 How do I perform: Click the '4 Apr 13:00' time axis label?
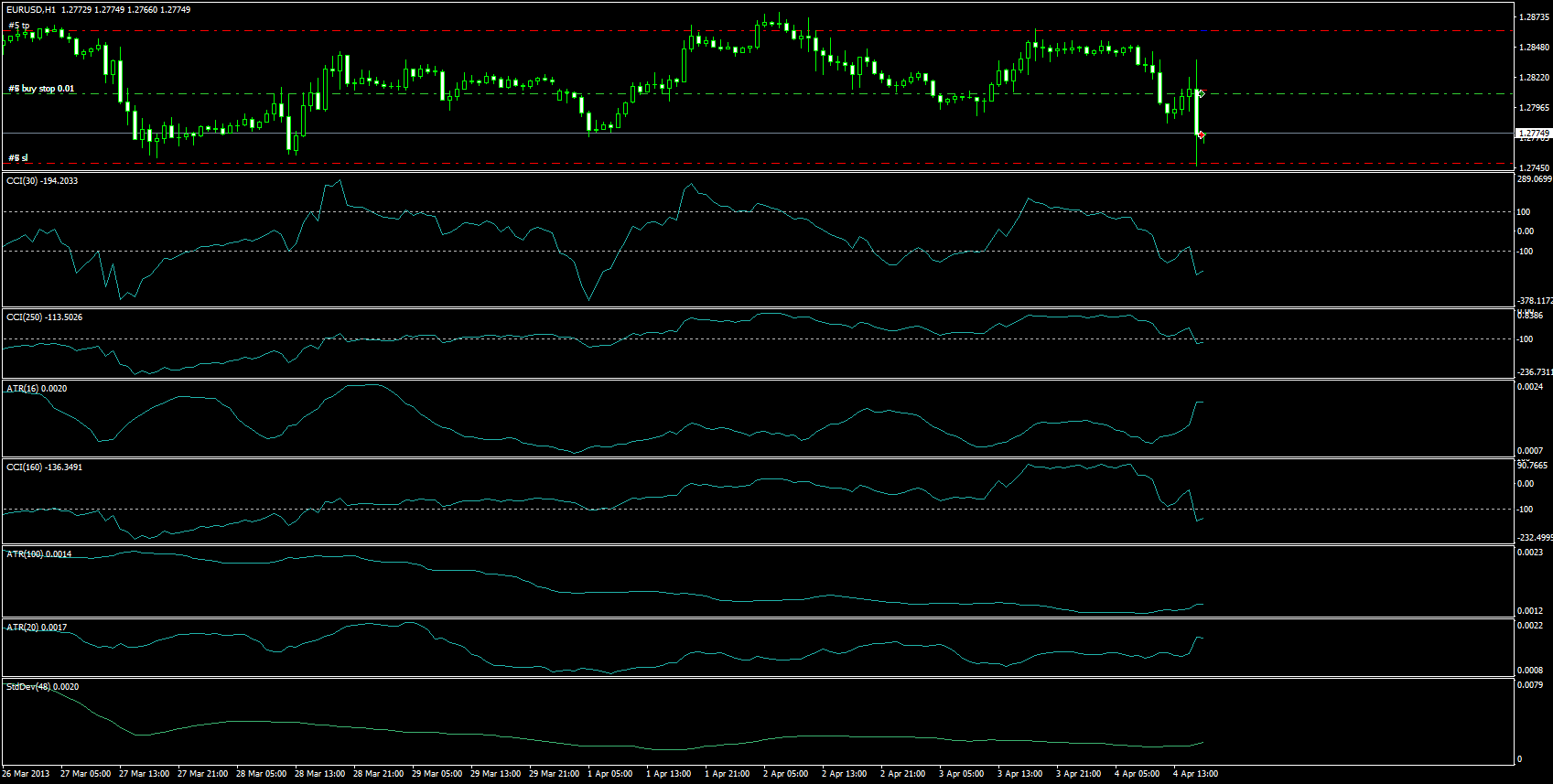[x=1195, y=774]
